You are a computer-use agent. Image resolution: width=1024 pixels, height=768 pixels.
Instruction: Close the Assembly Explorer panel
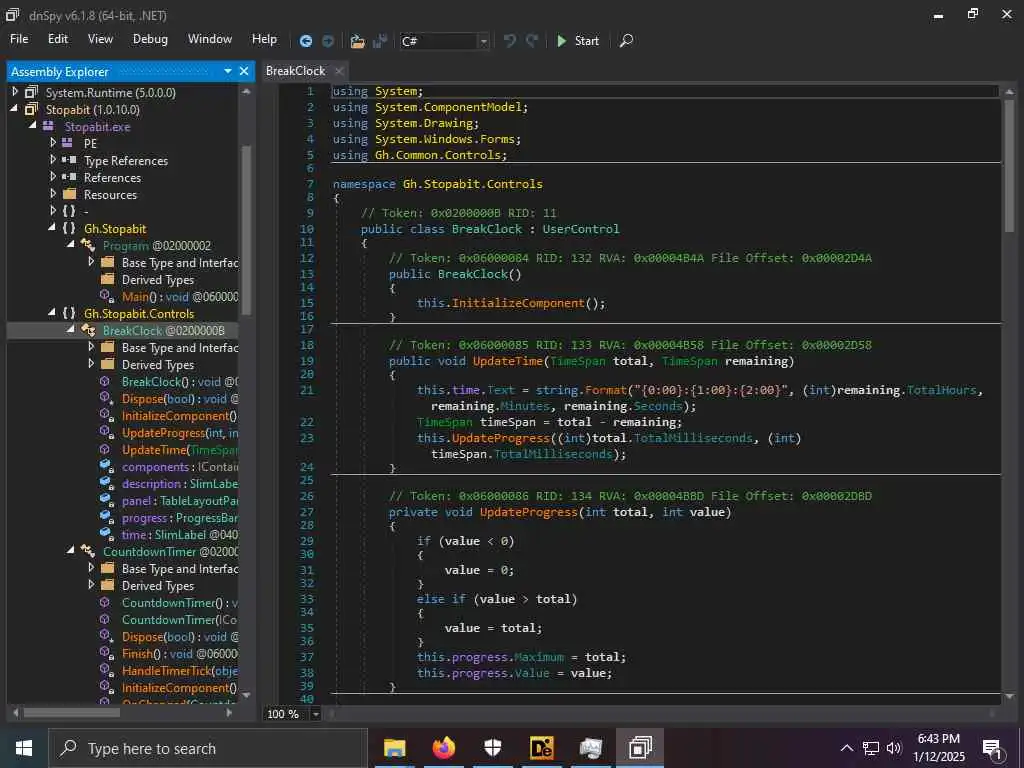(244, 71)
